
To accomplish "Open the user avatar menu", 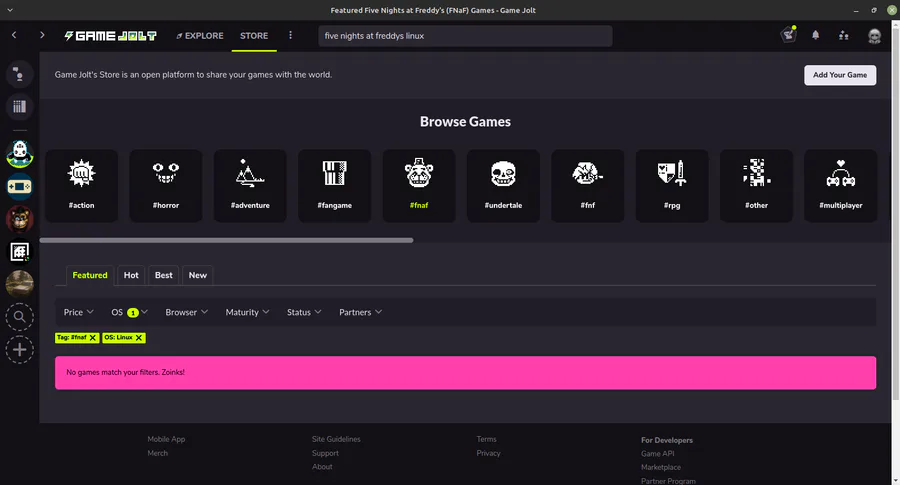I will 874,36.
